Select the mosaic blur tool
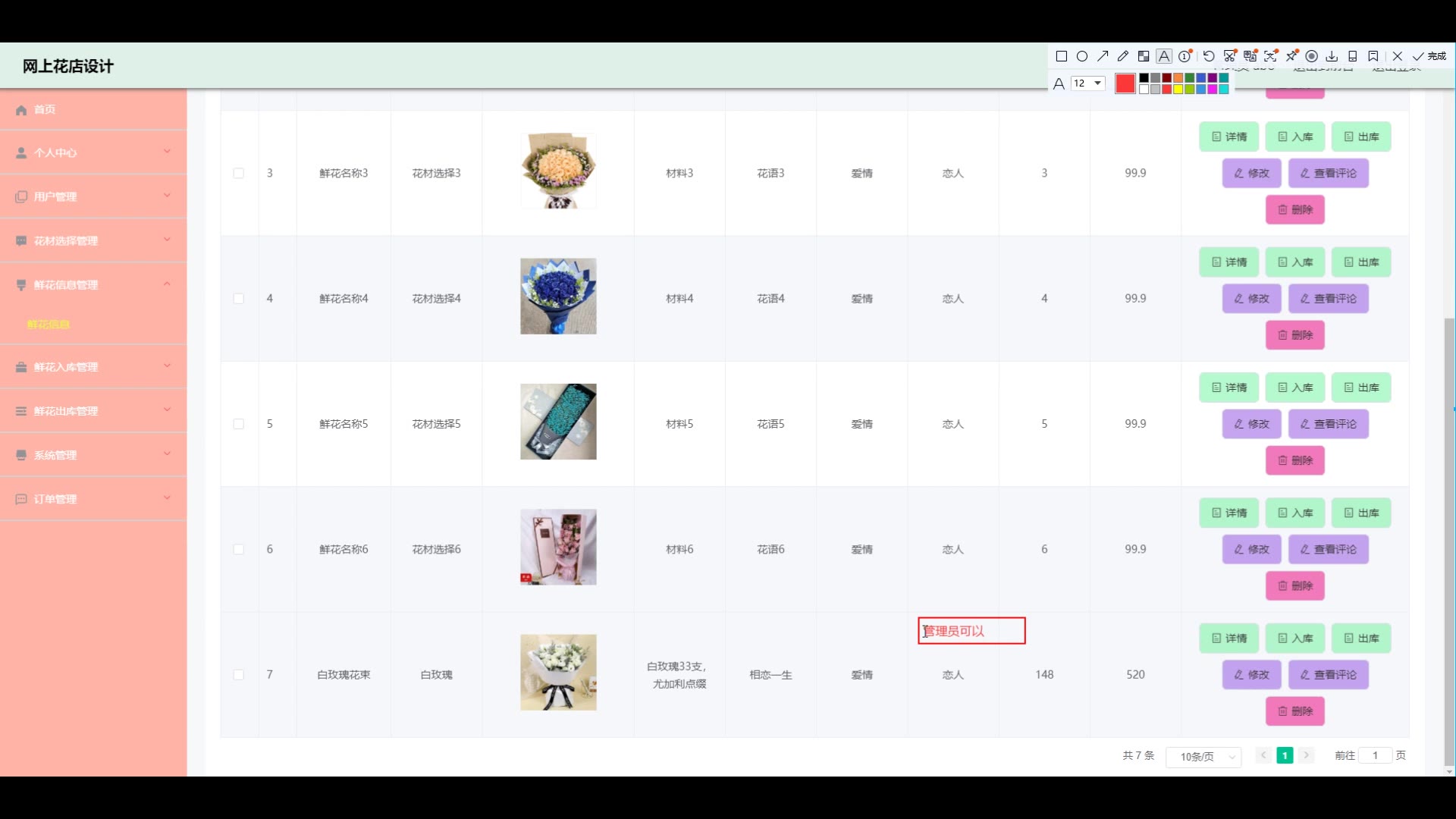 [x=1144, y=56]
